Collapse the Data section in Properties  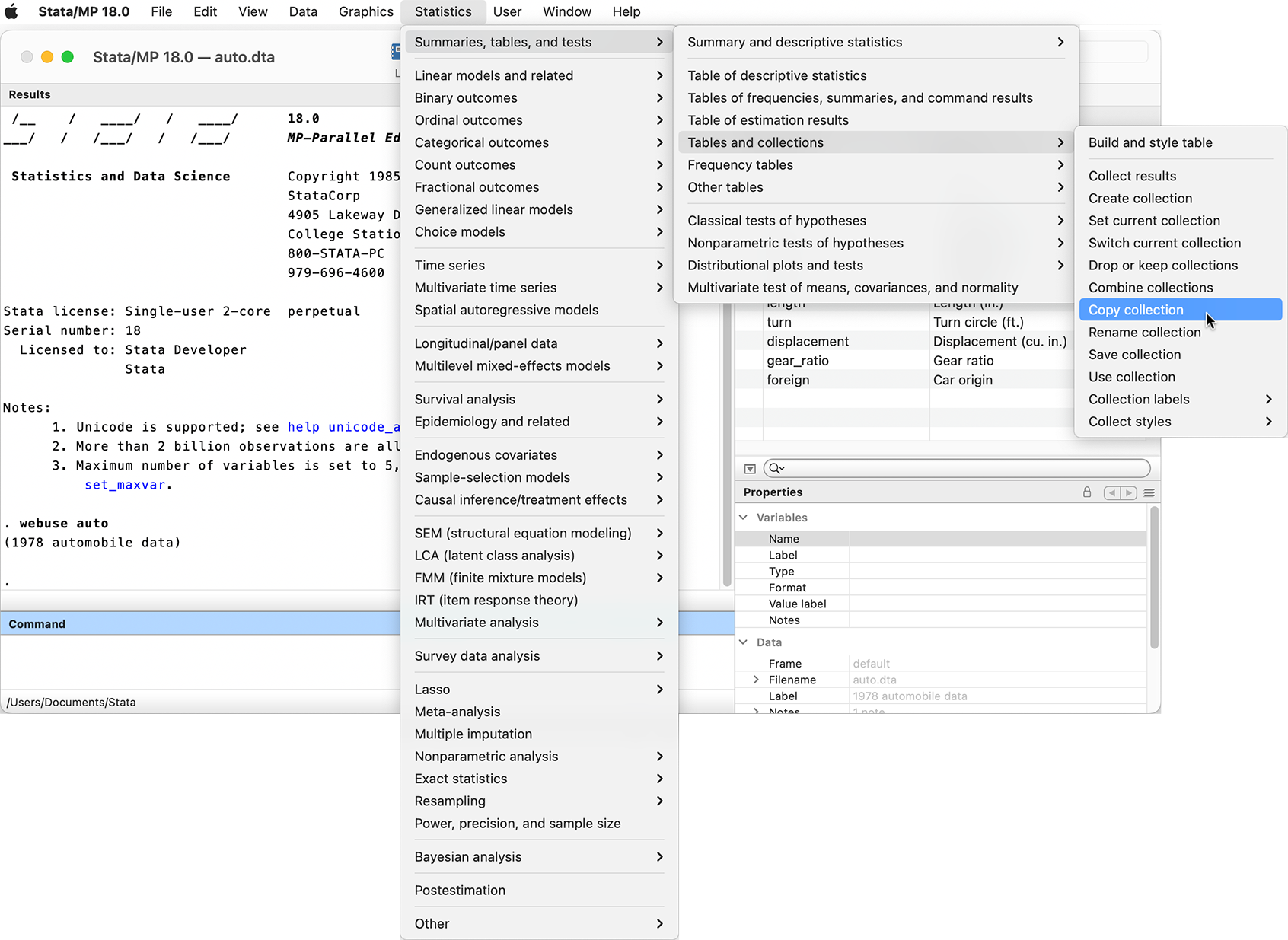pos(744,642)
